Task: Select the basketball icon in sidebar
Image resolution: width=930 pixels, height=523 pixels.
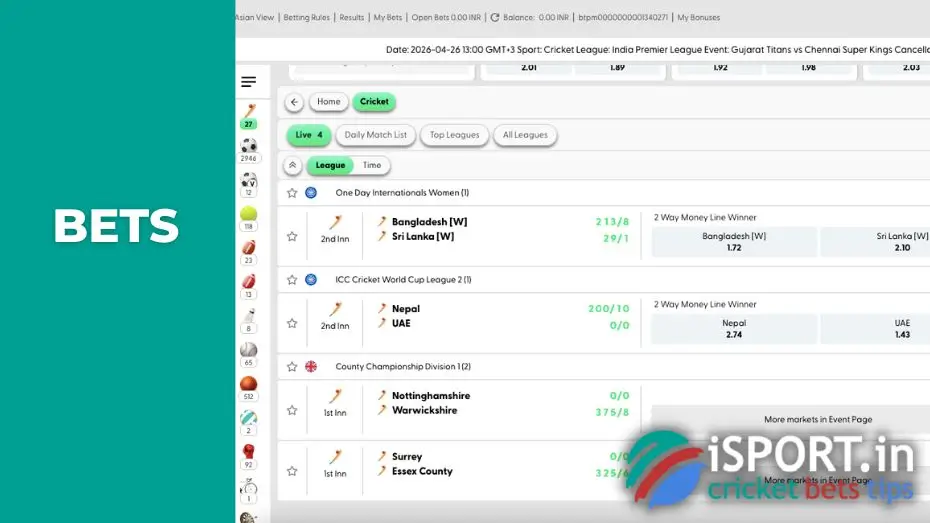Action: (x=248, y=384)
